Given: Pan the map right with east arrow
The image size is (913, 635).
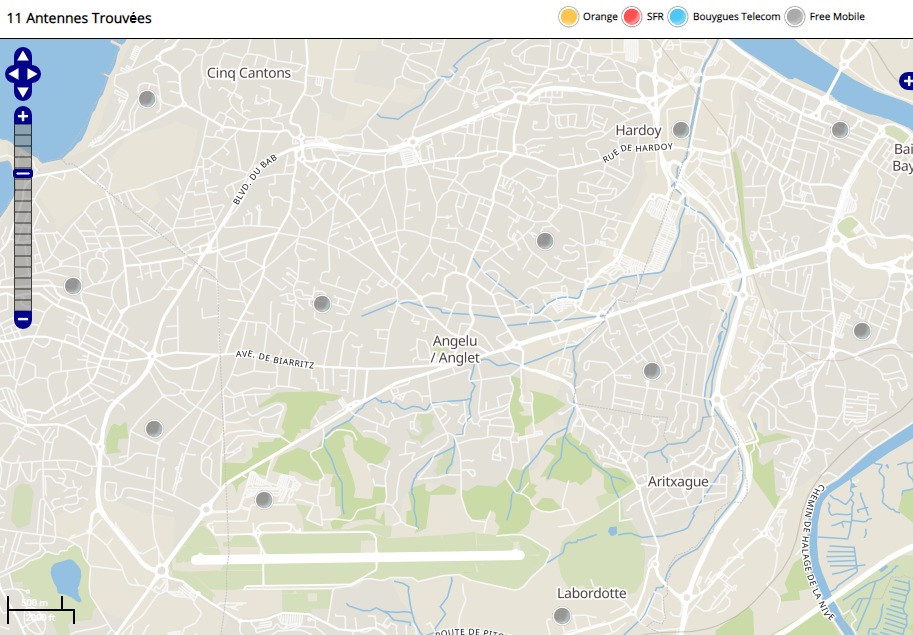Looking at the screenshot, I should pyautogui.click(x=34, y=74).
